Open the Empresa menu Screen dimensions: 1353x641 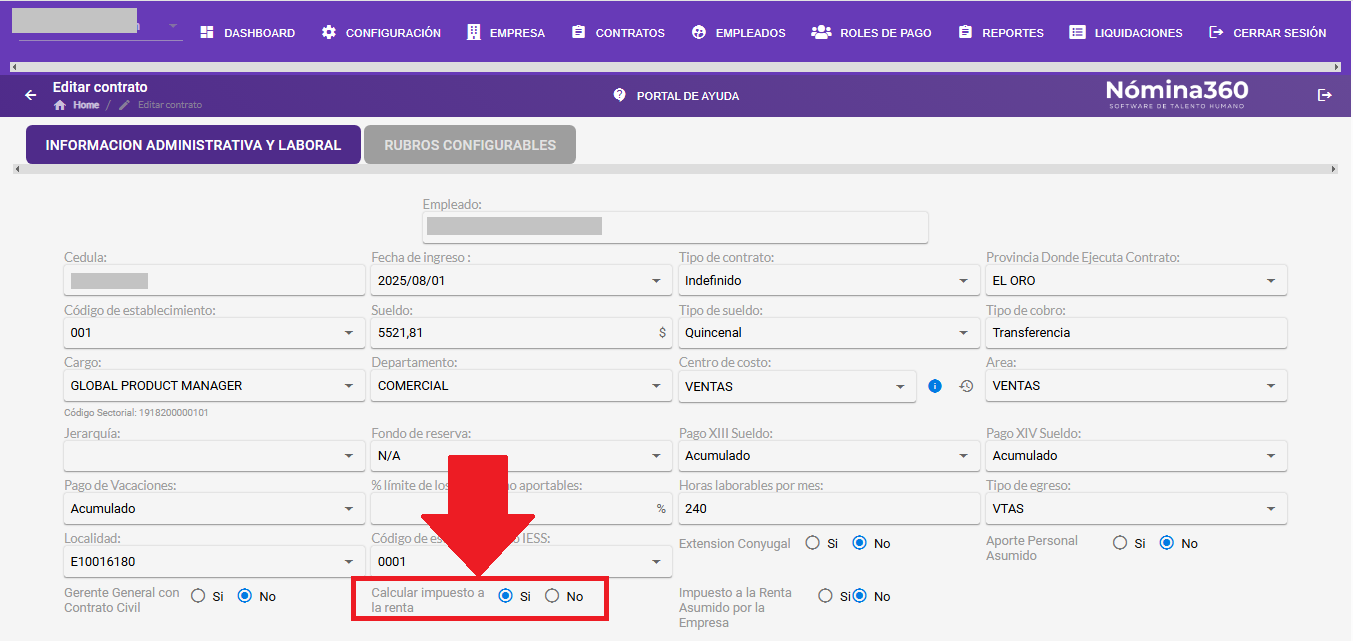tap(506, 33)
